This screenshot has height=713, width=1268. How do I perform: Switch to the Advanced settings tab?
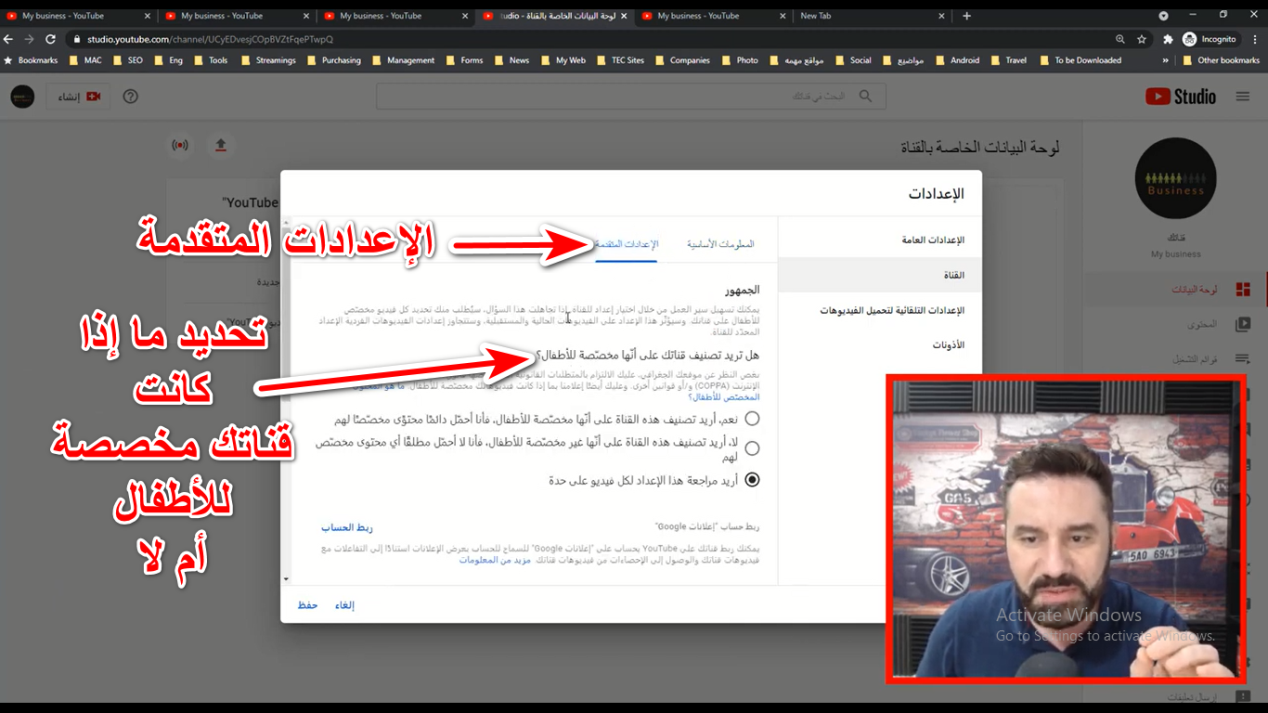coord(626,244)
